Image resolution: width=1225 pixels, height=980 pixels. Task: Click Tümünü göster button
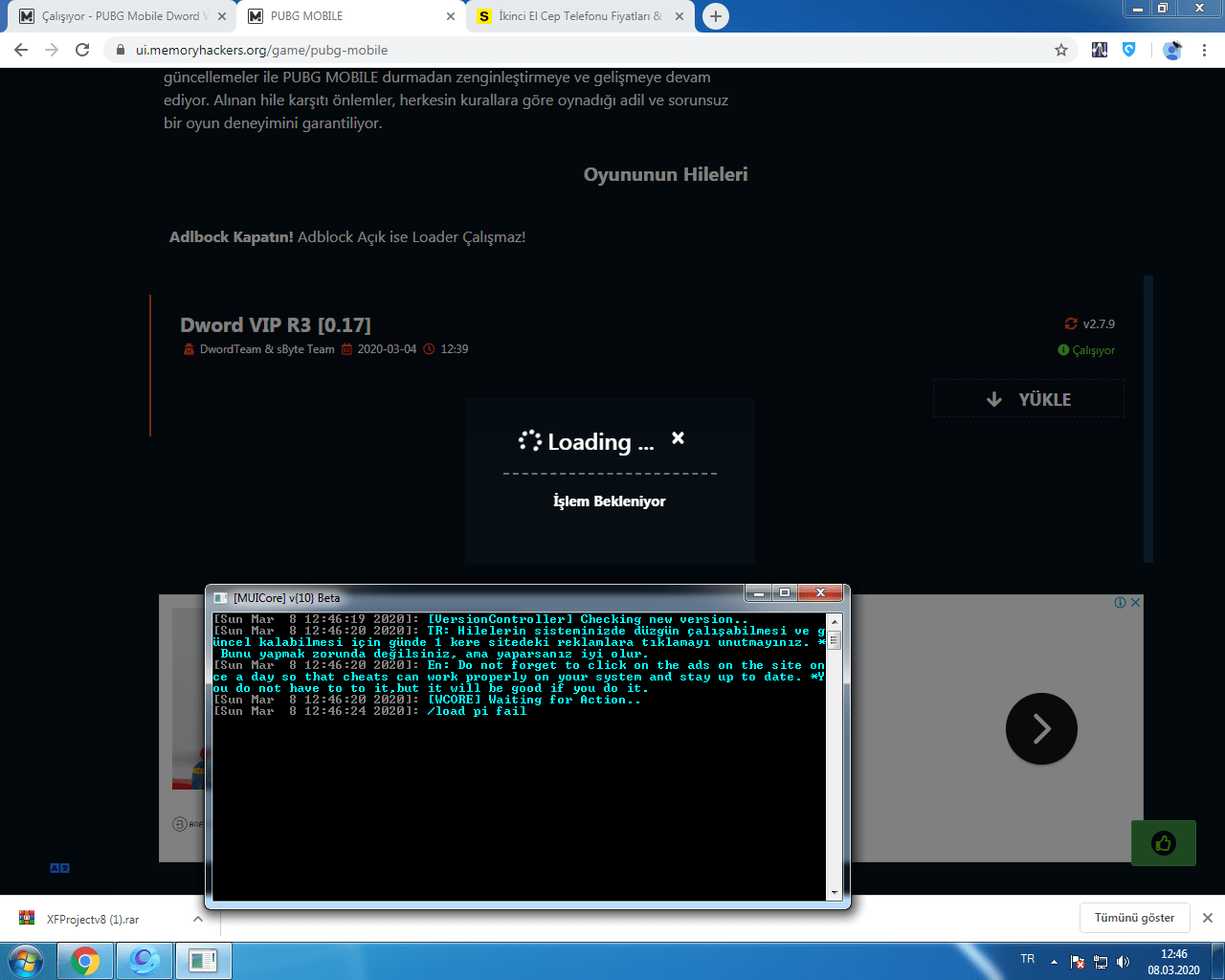coord(1134,918)
